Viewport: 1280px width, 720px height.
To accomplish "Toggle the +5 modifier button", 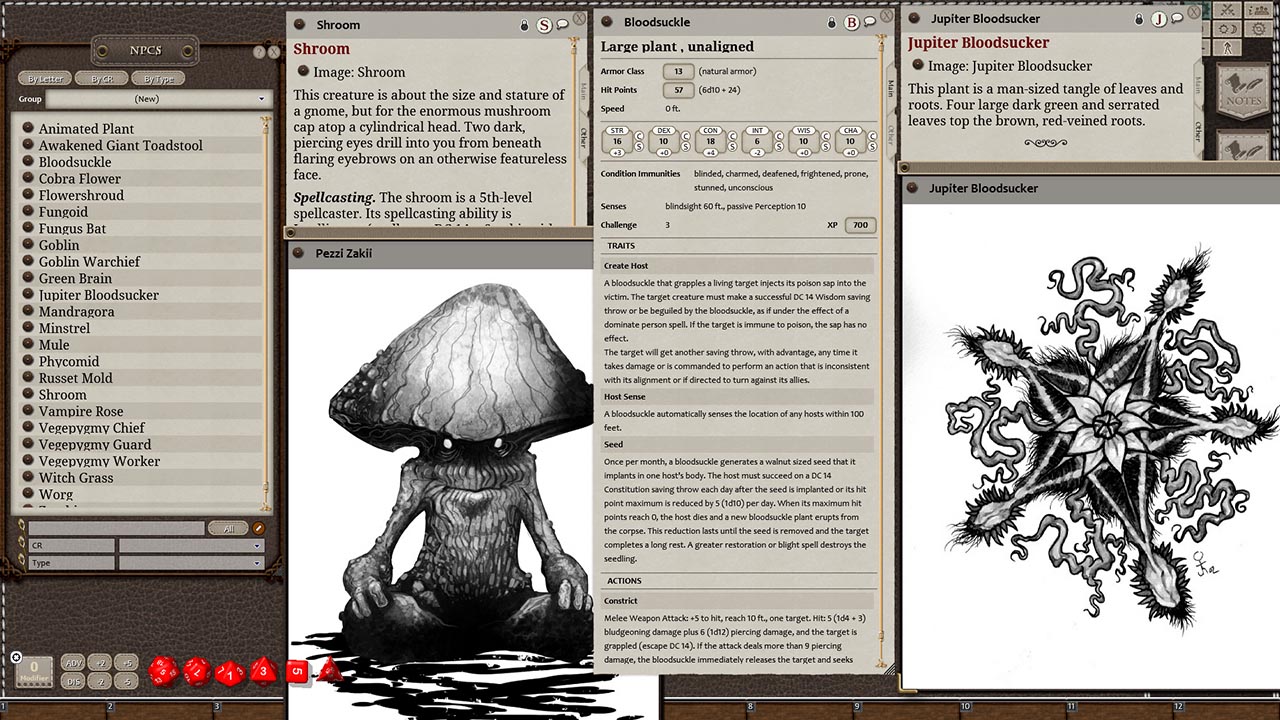I will (x=124, y=661).
